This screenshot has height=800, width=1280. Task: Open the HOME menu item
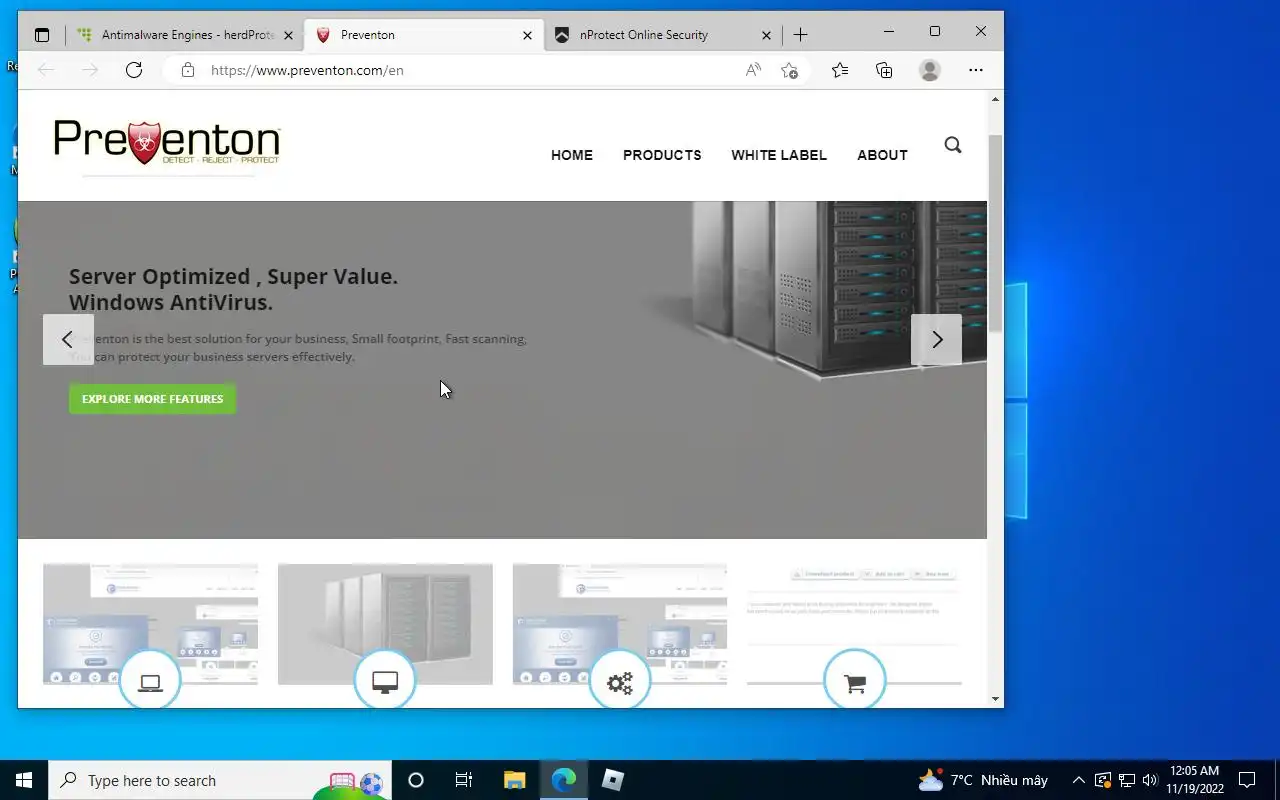point(572,155)
